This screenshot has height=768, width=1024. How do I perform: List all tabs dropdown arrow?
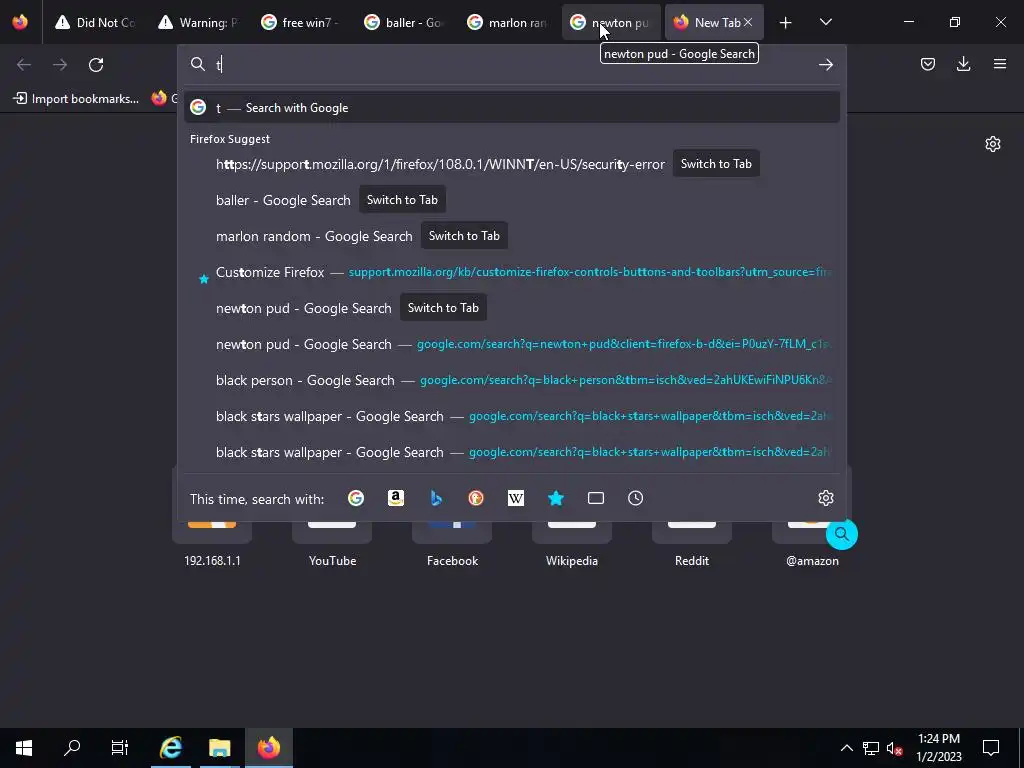pos(825,23)
